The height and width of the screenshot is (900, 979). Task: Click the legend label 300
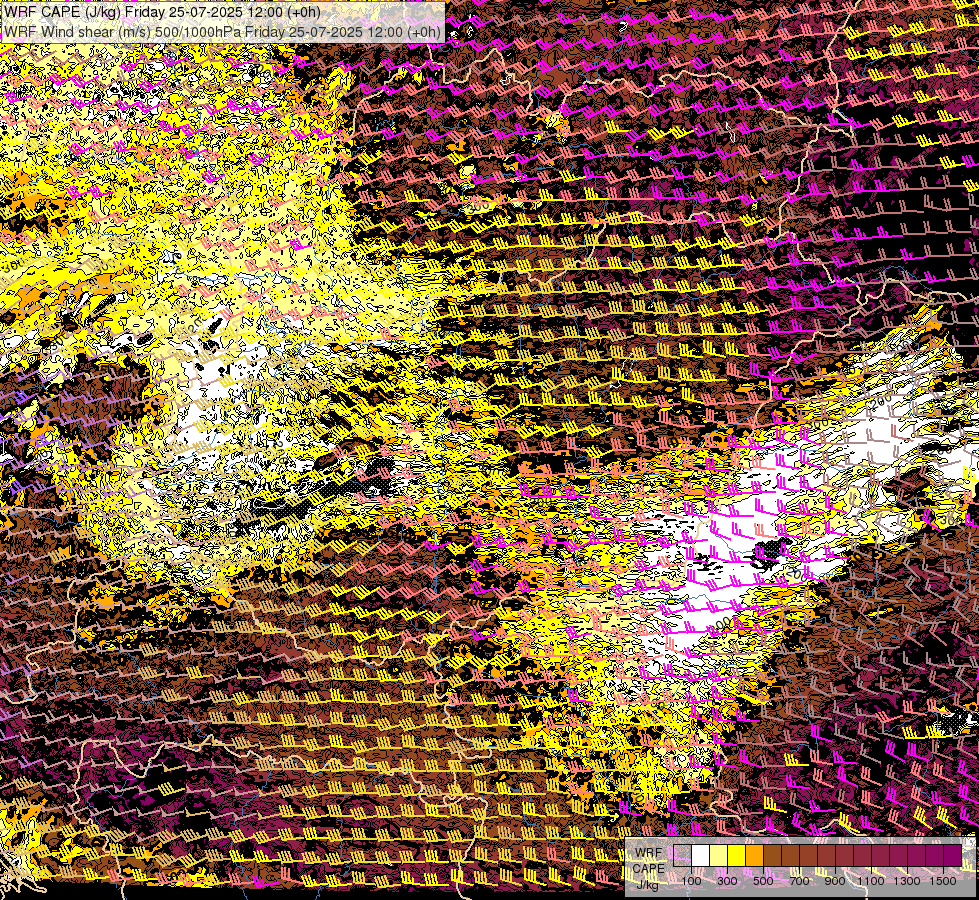727,881
